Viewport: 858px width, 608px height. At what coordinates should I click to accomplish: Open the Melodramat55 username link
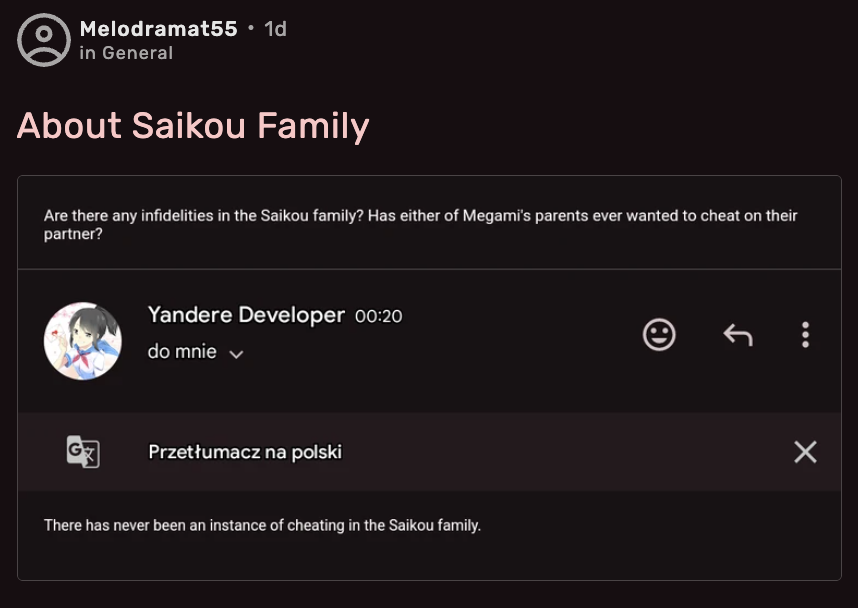[158, 29]
